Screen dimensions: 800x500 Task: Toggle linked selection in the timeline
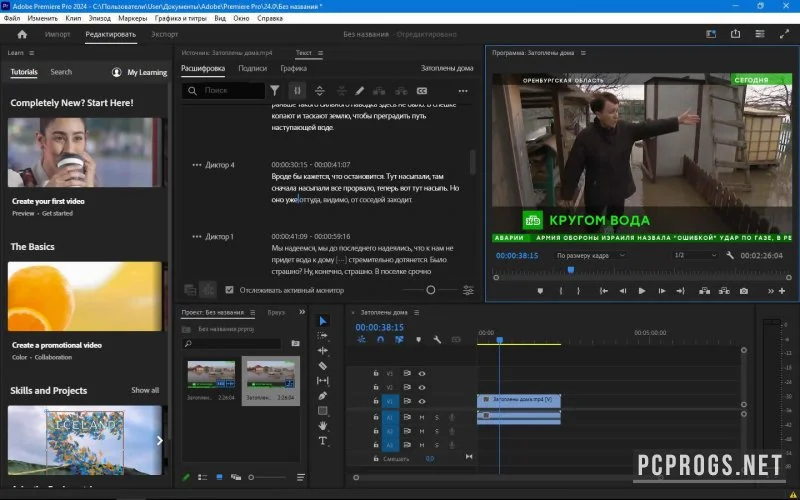point(399,339)
